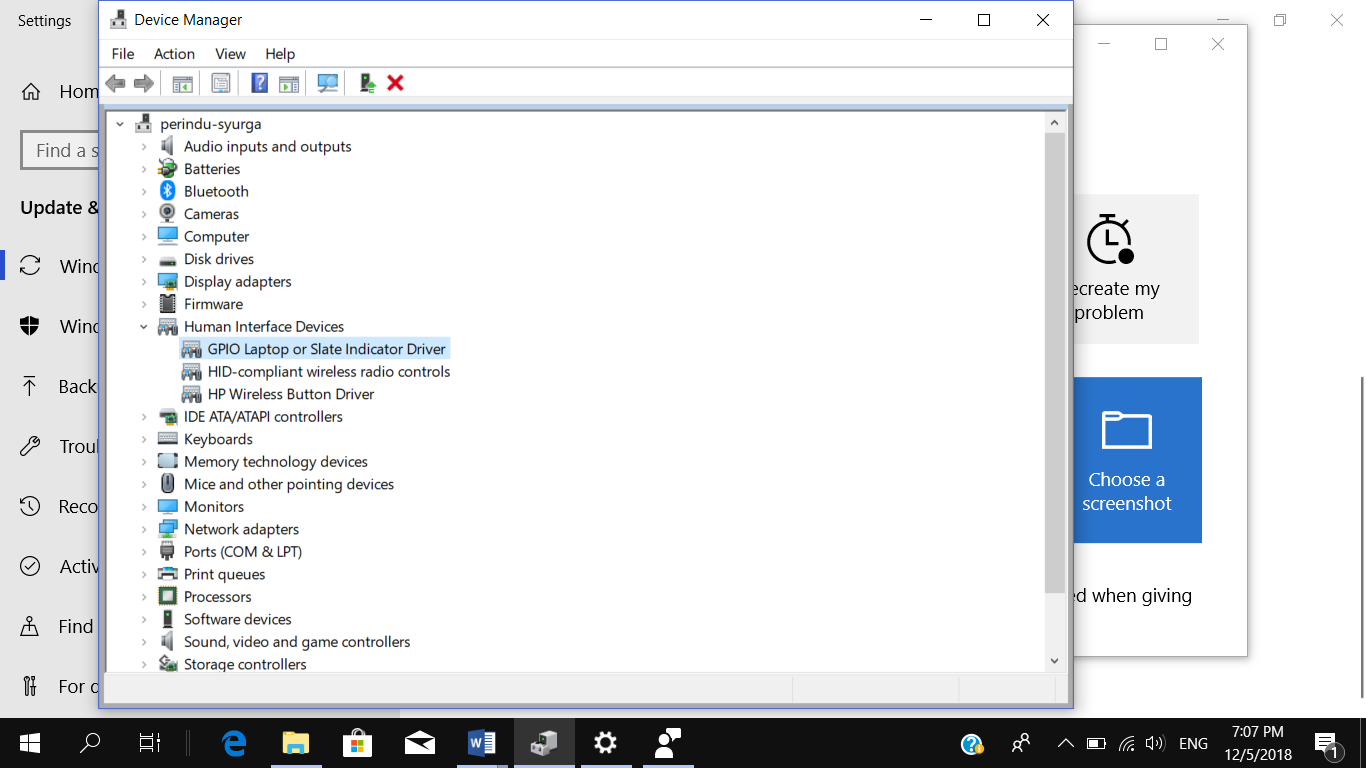Expand the Keyboards node
This screenshot has height=768, width=1366.
pyautogui.click(x=144, y=439)
